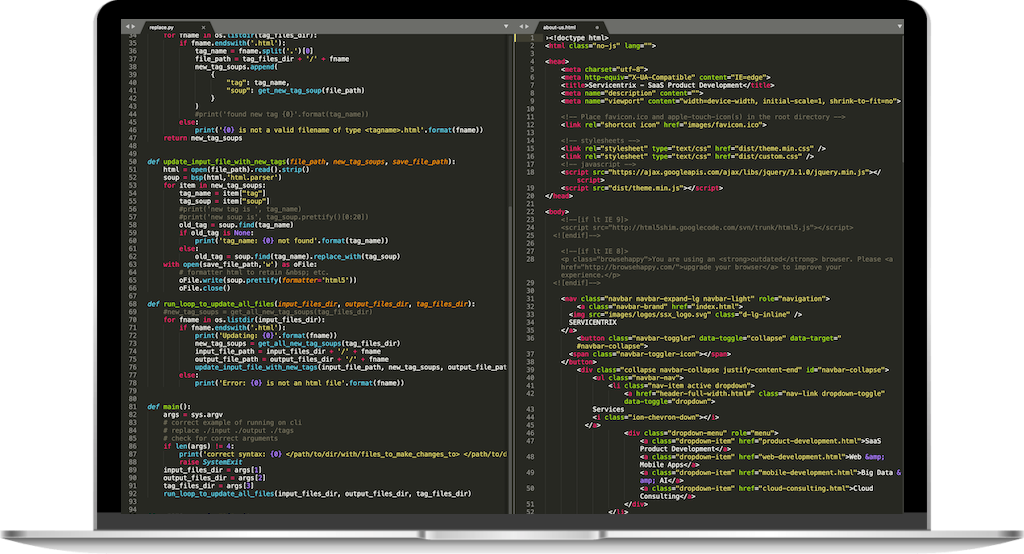Click the 'dist/theme.min.js' script line
1024x554 pixels.
[x=642, y=188]
